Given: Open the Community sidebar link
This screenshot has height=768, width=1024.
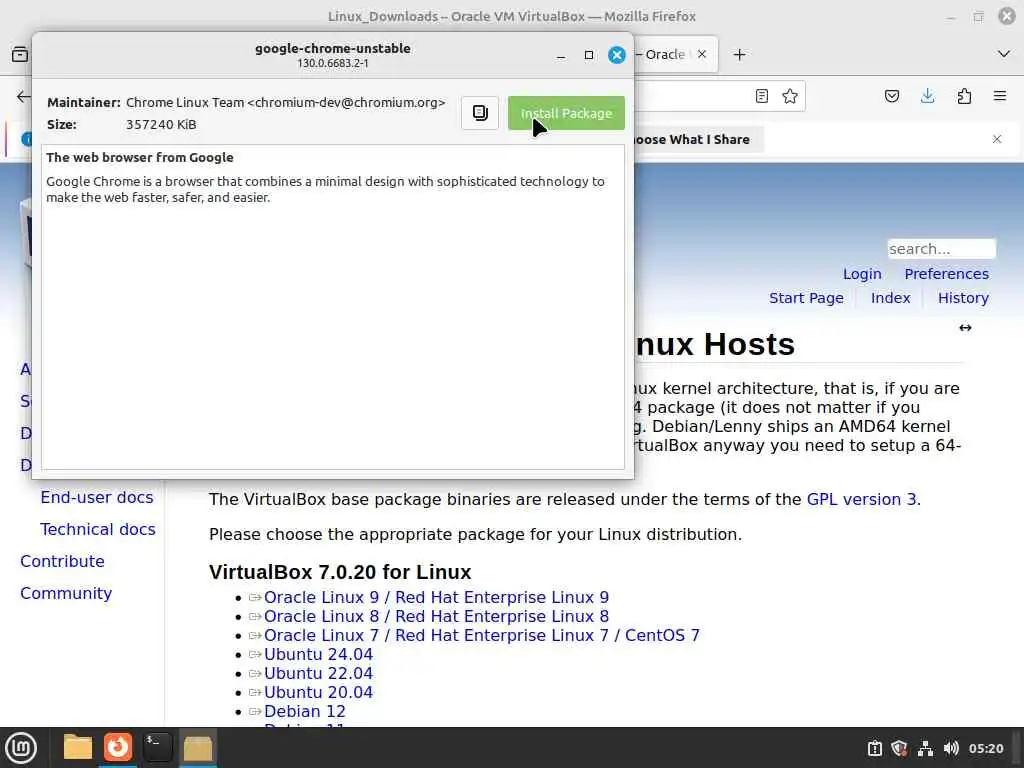Looking at the screenshot, I should [66, 594].
